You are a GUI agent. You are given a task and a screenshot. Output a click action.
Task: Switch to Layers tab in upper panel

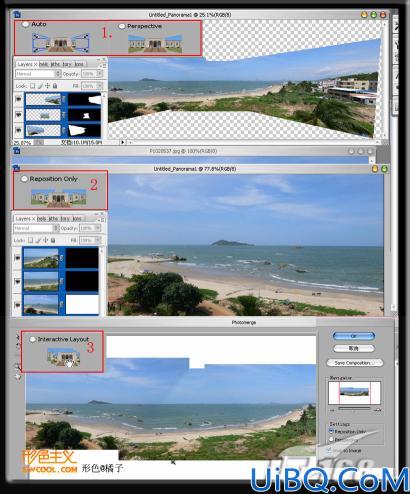(x=27, y=64)
